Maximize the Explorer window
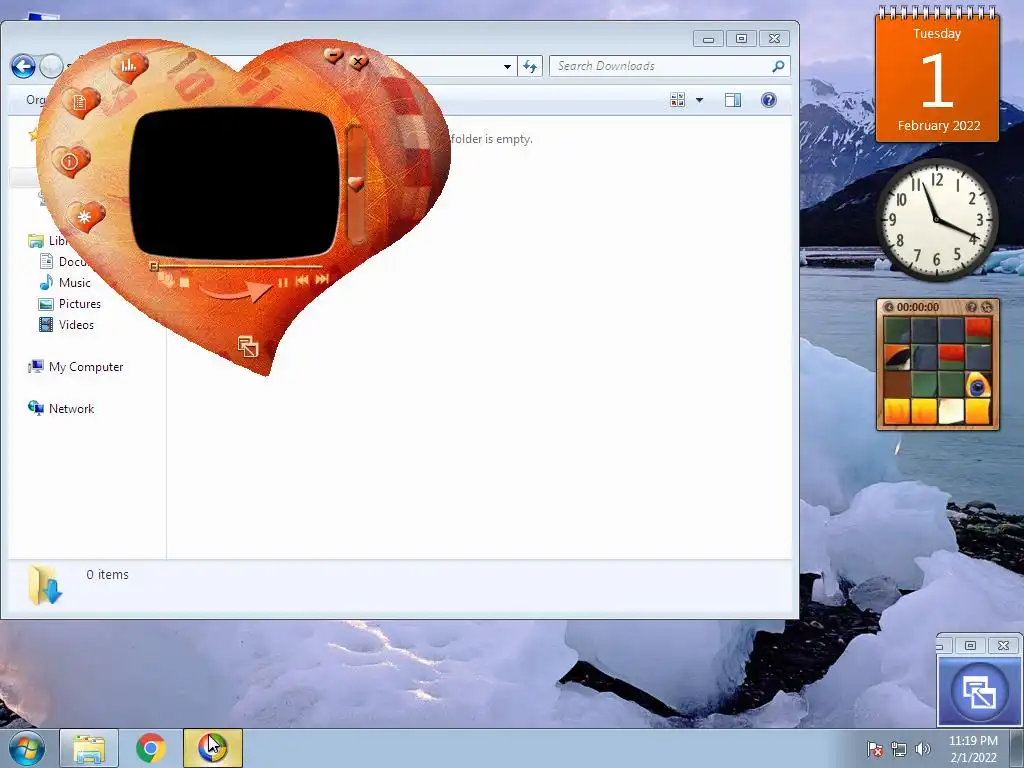Viewport: 1024px width, 768px height. pos(741,39)
